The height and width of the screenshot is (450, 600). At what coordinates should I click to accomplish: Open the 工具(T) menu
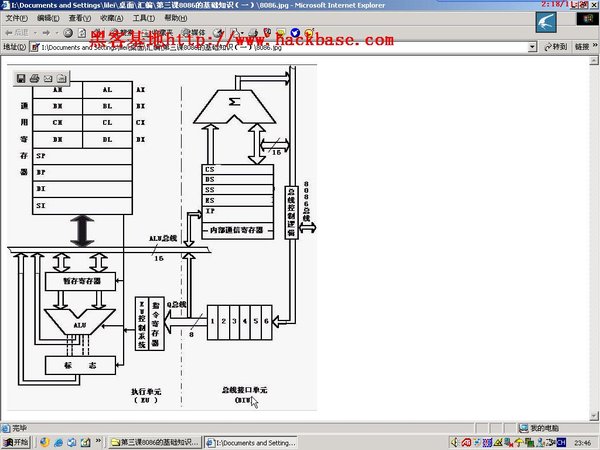(x=144, y=18)
